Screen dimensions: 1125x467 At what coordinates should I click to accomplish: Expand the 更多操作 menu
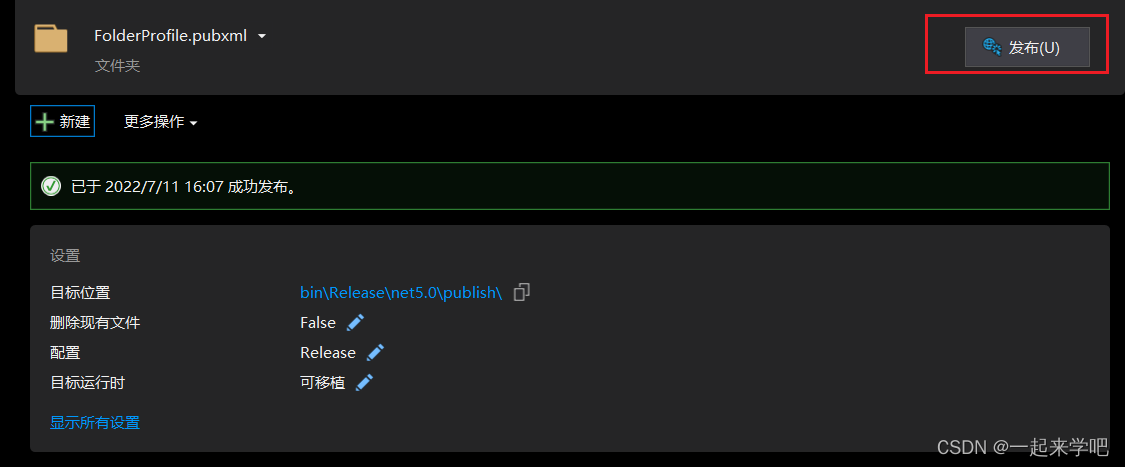[x=160, y=122]
